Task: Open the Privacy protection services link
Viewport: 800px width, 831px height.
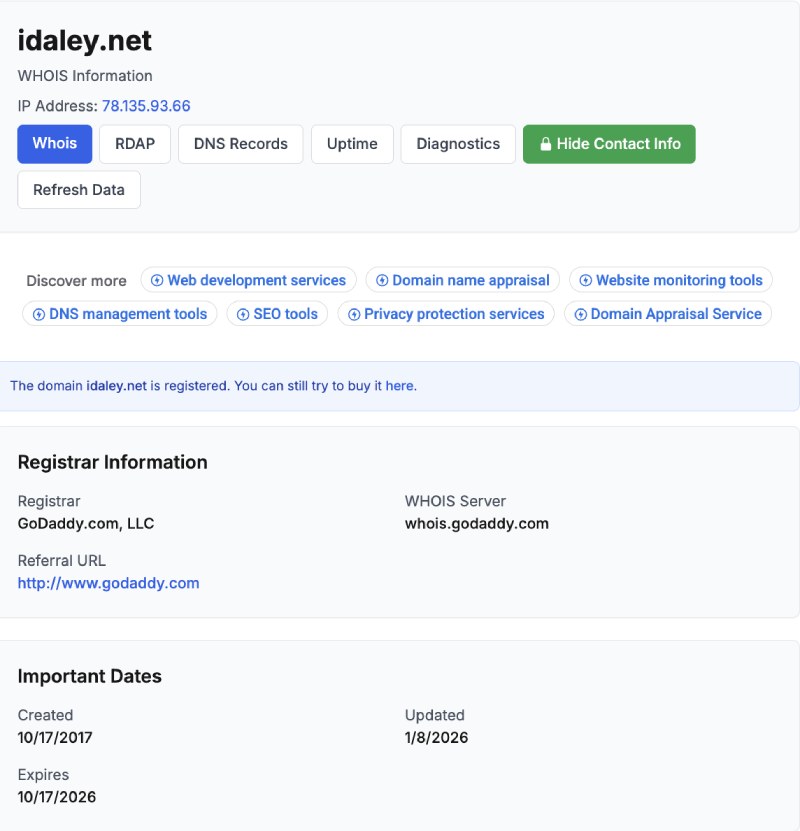Action: click(454, 314)
